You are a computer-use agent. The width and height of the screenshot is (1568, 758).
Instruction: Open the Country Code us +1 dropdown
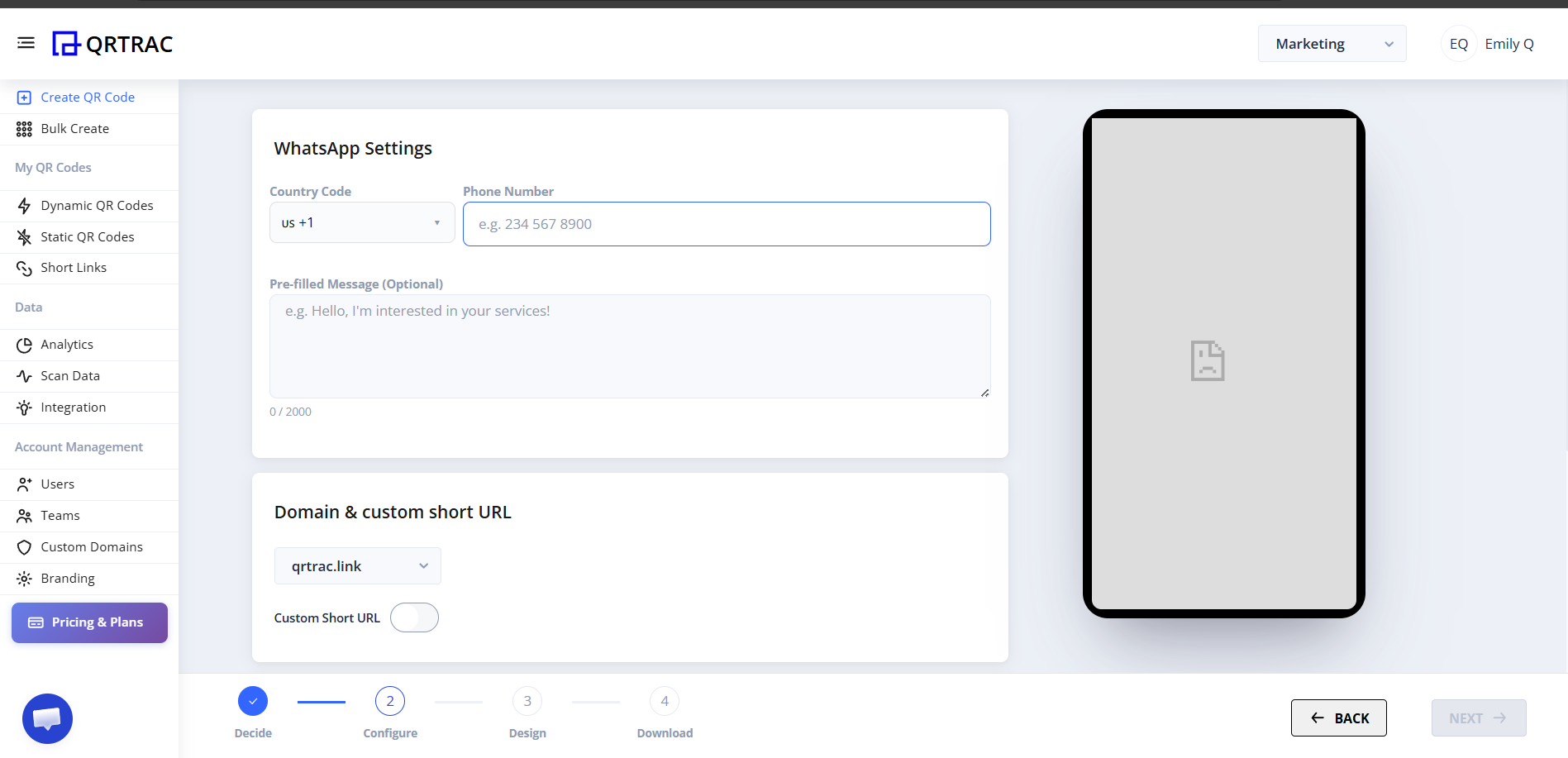[x=362, y=222]
